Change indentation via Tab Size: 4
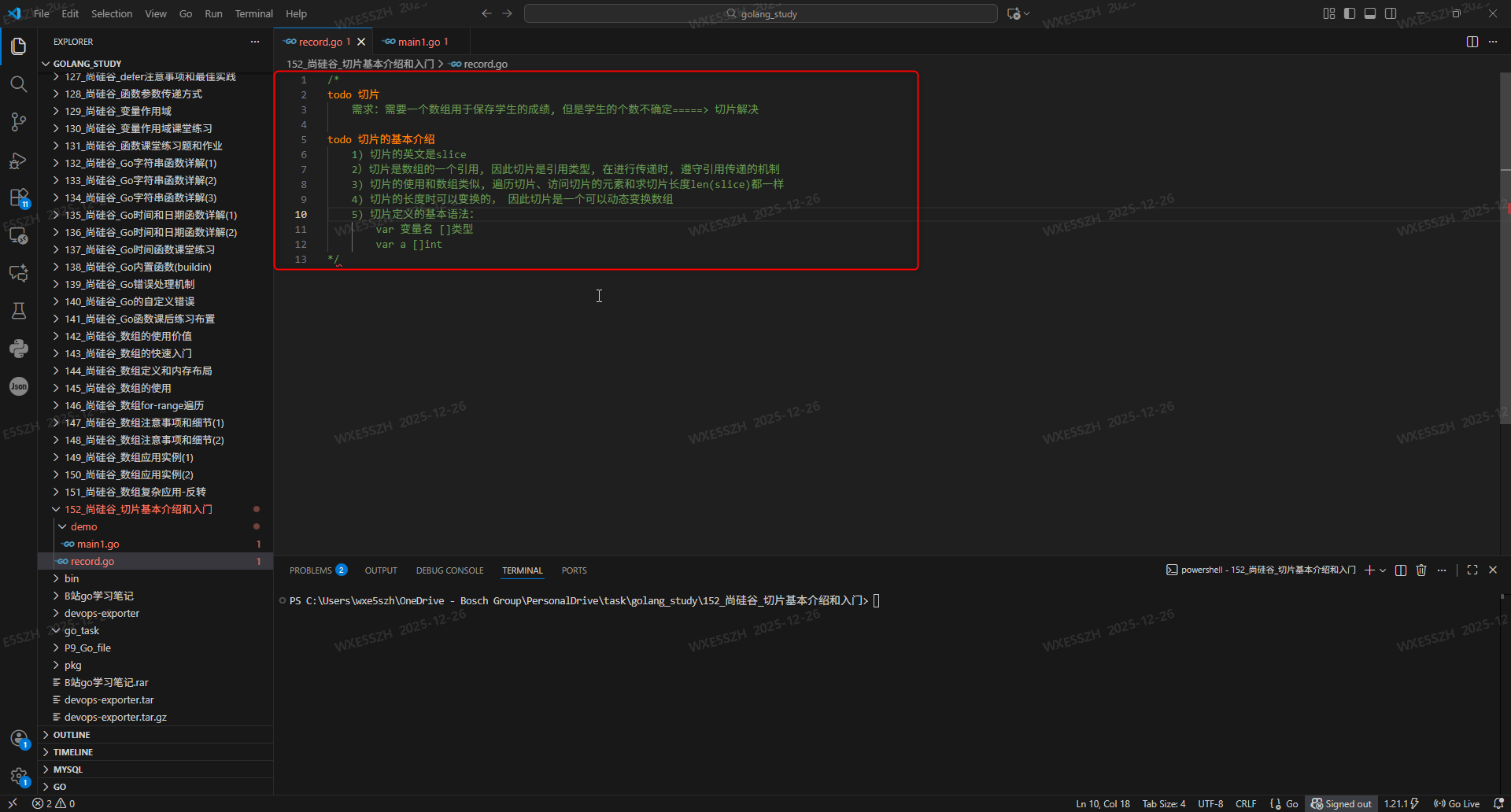The width and height of the screenshot is (1511, 812). point(1164,803)
